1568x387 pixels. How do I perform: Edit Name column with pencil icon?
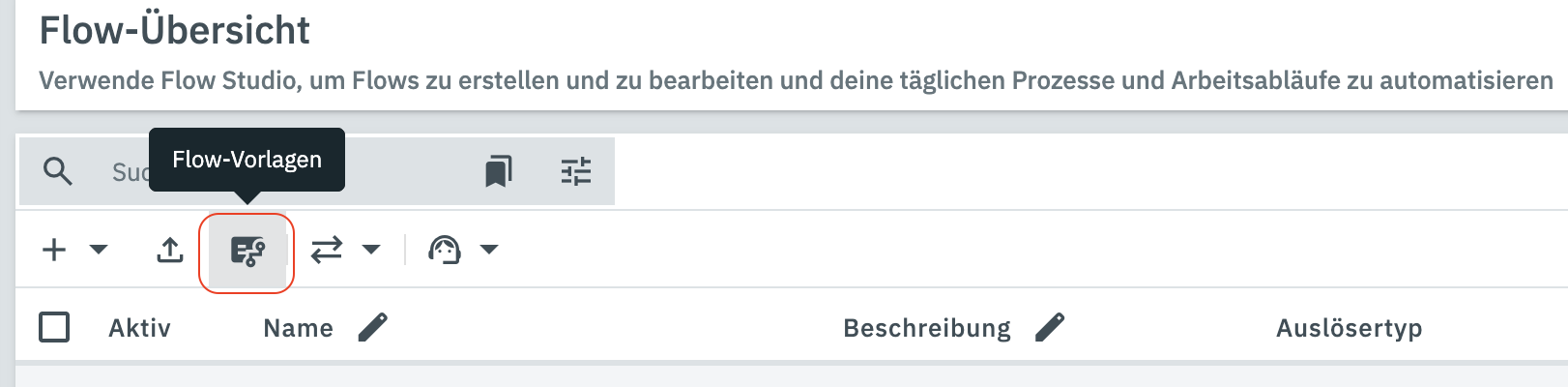click(372, 328)
